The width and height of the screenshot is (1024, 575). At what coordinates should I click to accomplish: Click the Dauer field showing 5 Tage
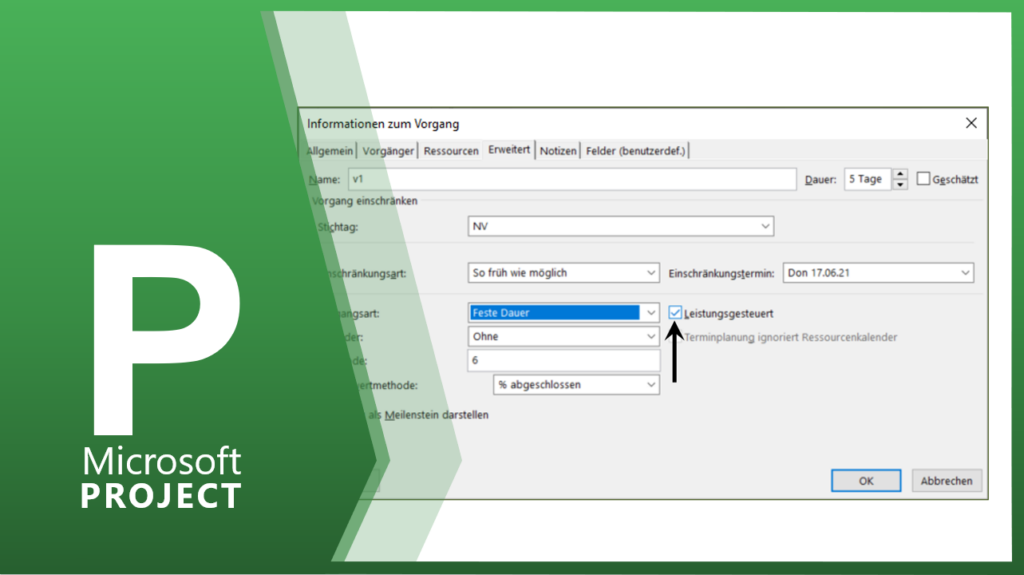[x=867, y=179]
